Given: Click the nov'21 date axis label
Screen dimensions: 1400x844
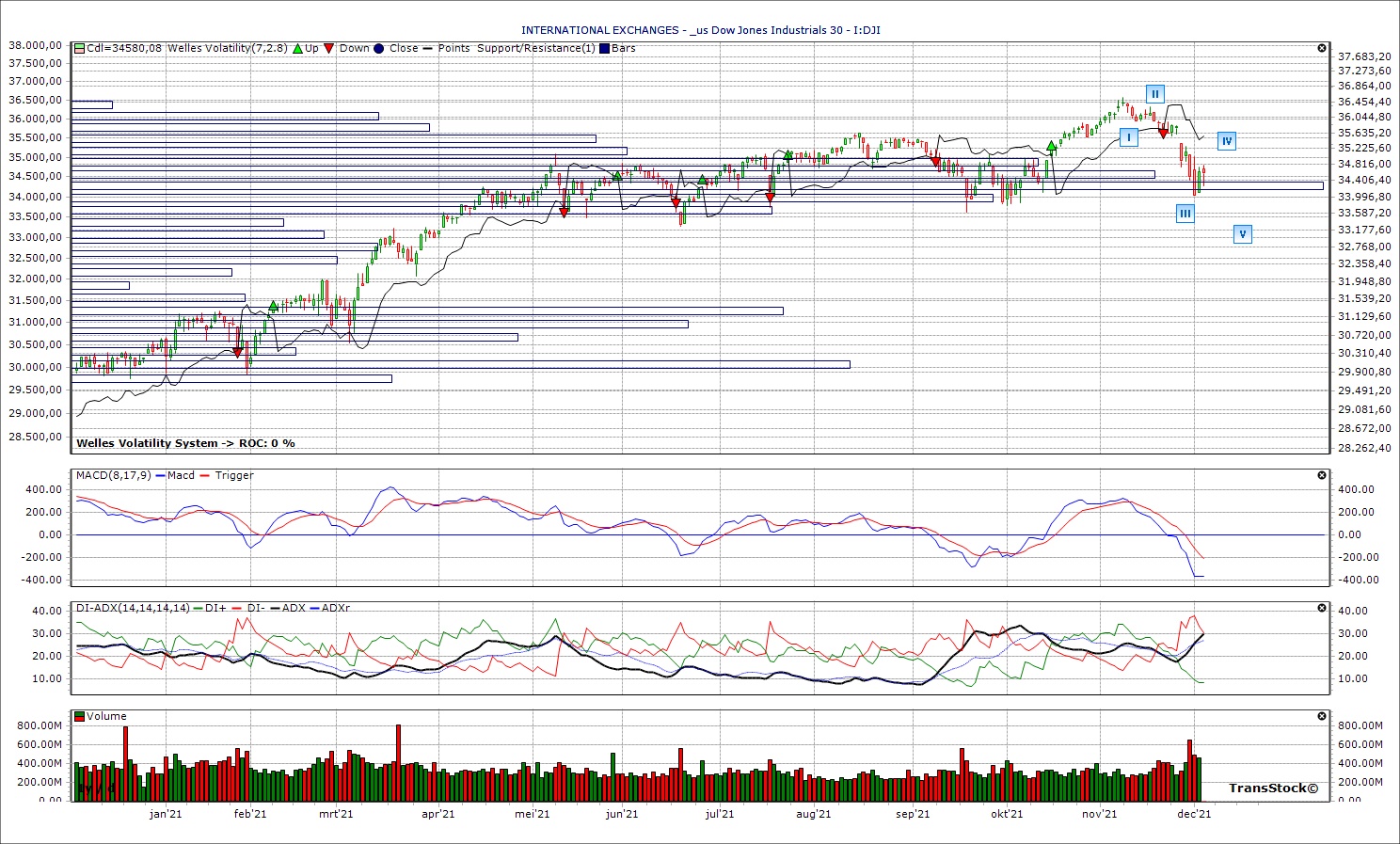Looking at the screenshot, I should point(1099,814).
